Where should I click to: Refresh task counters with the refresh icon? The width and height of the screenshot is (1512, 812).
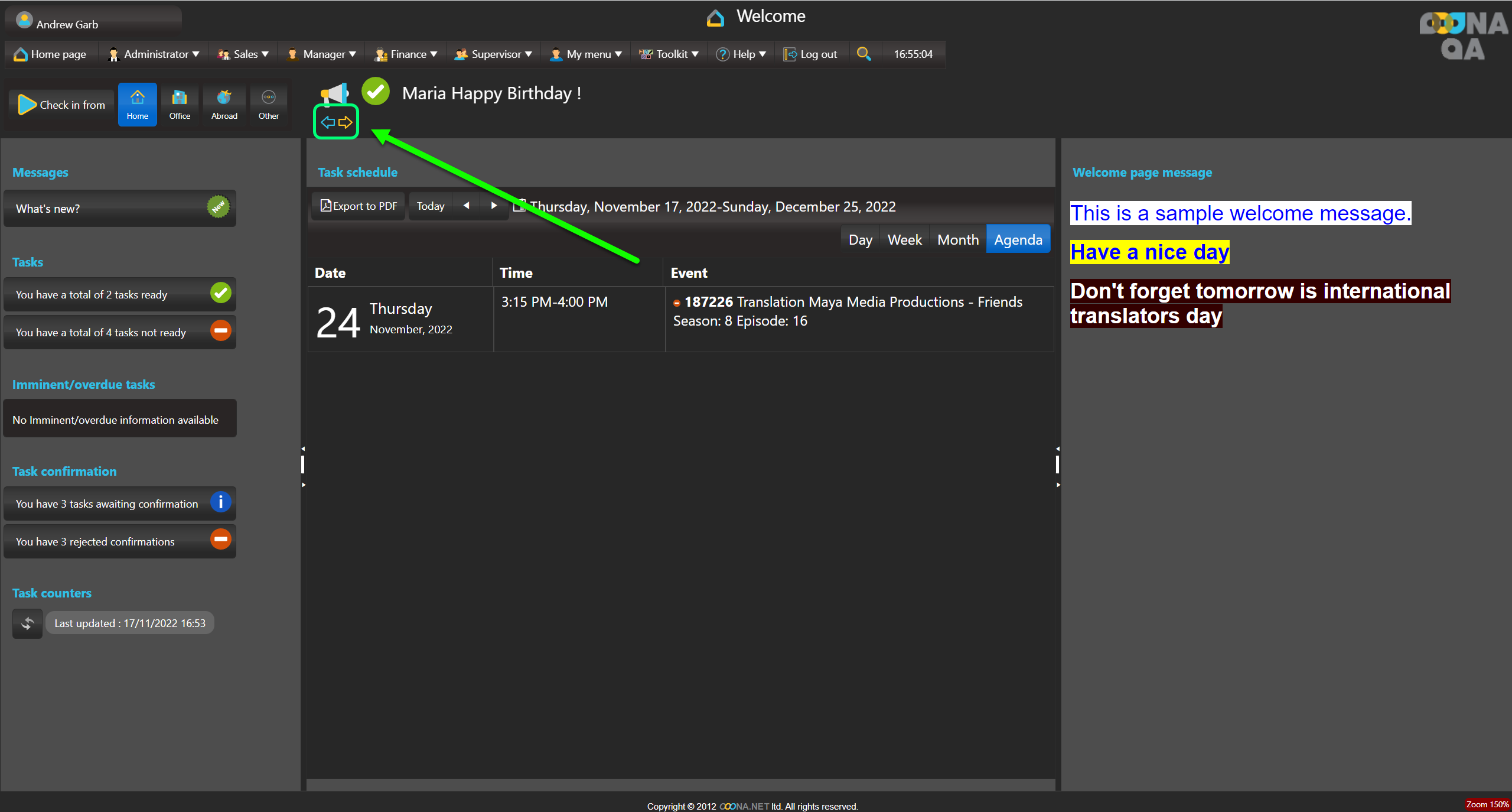[x=27, y=623]
